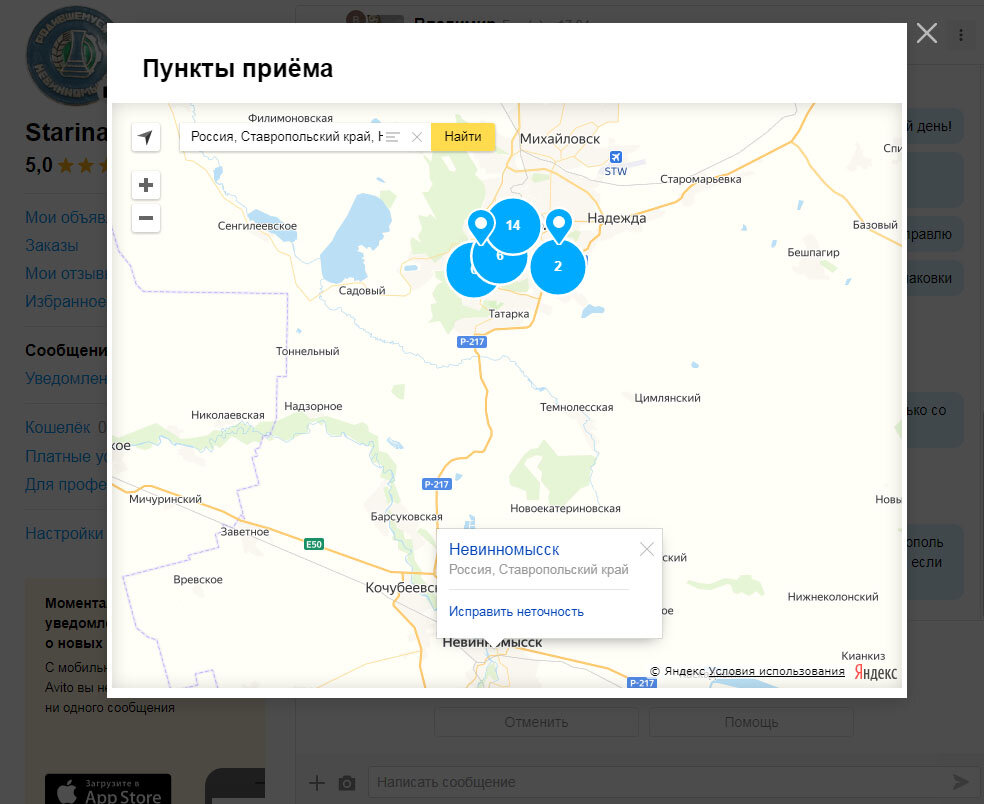Click the Надзорное label on map
984x804 pixels.
coord(313,406)
